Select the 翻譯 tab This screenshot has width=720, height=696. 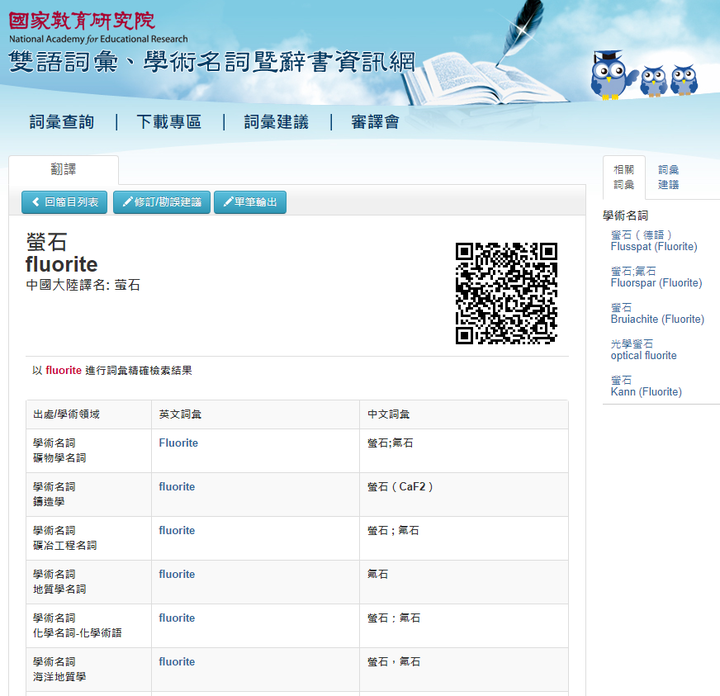click(x=63, y=169)
